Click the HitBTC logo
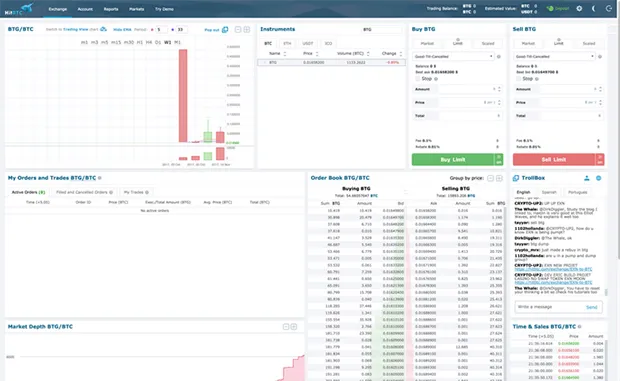This screenshot has width=620, height=381. pyautogui.click(x=19, y=9)
